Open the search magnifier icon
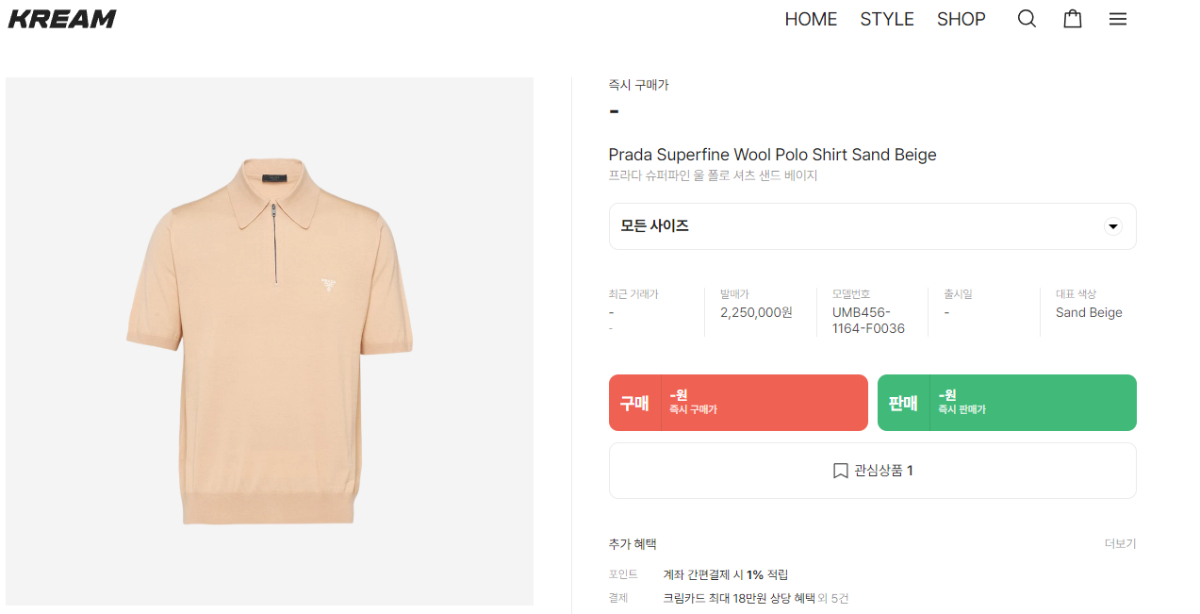 pyautogui.click(x=1026, y=19)
